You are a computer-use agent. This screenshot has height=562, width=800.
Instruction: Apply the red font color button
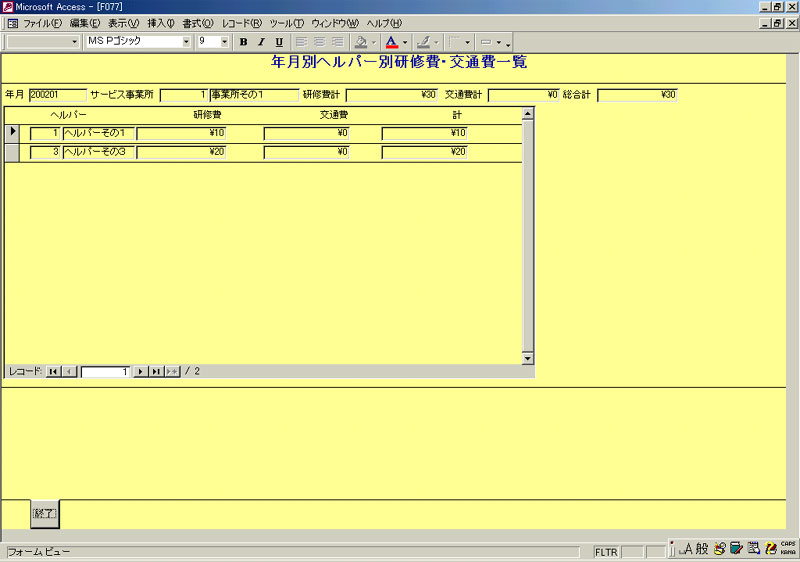[x=391, y=42]
